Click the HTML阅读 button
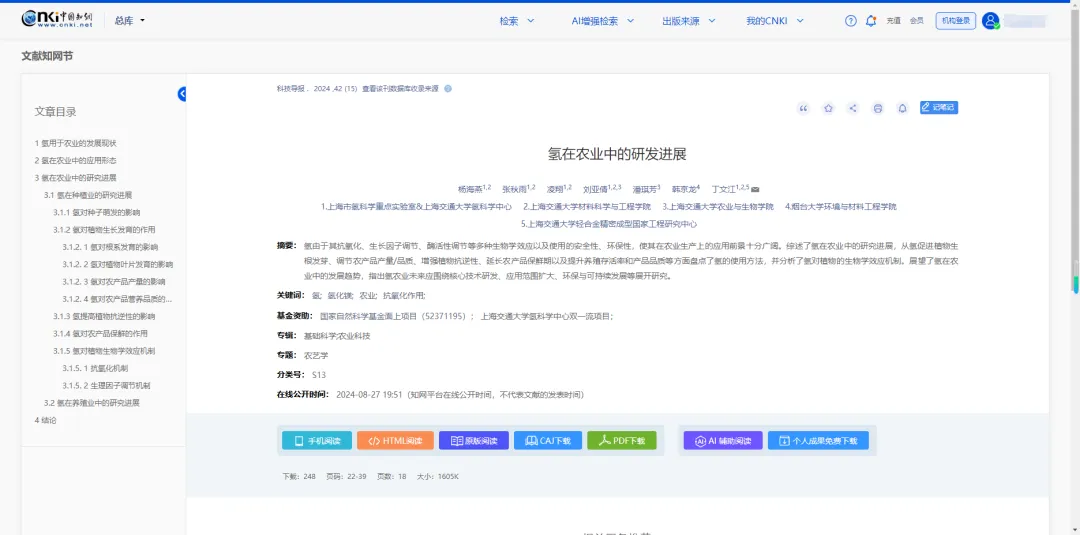 [x=395, y=440]
